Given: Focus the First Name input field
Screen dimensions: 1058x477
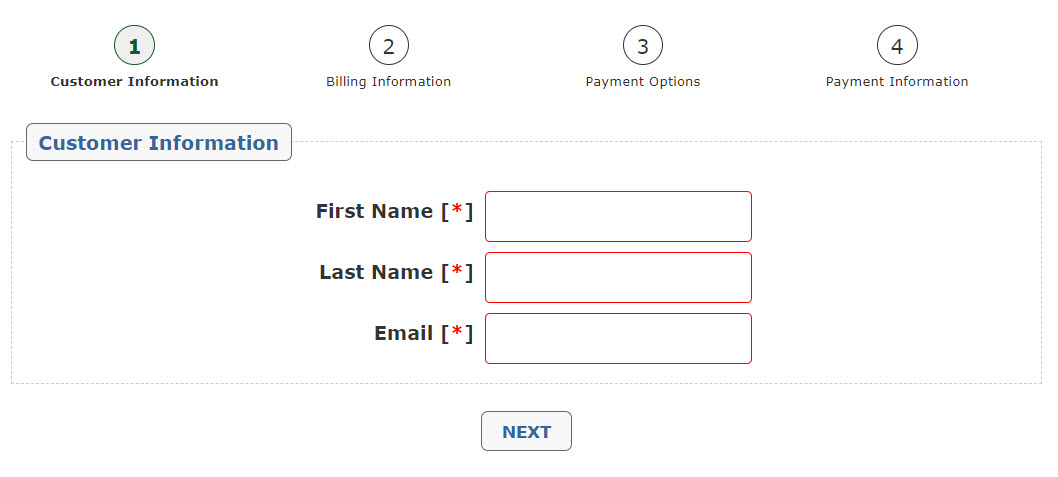Looking at the screenshot, I should point(618,216).
